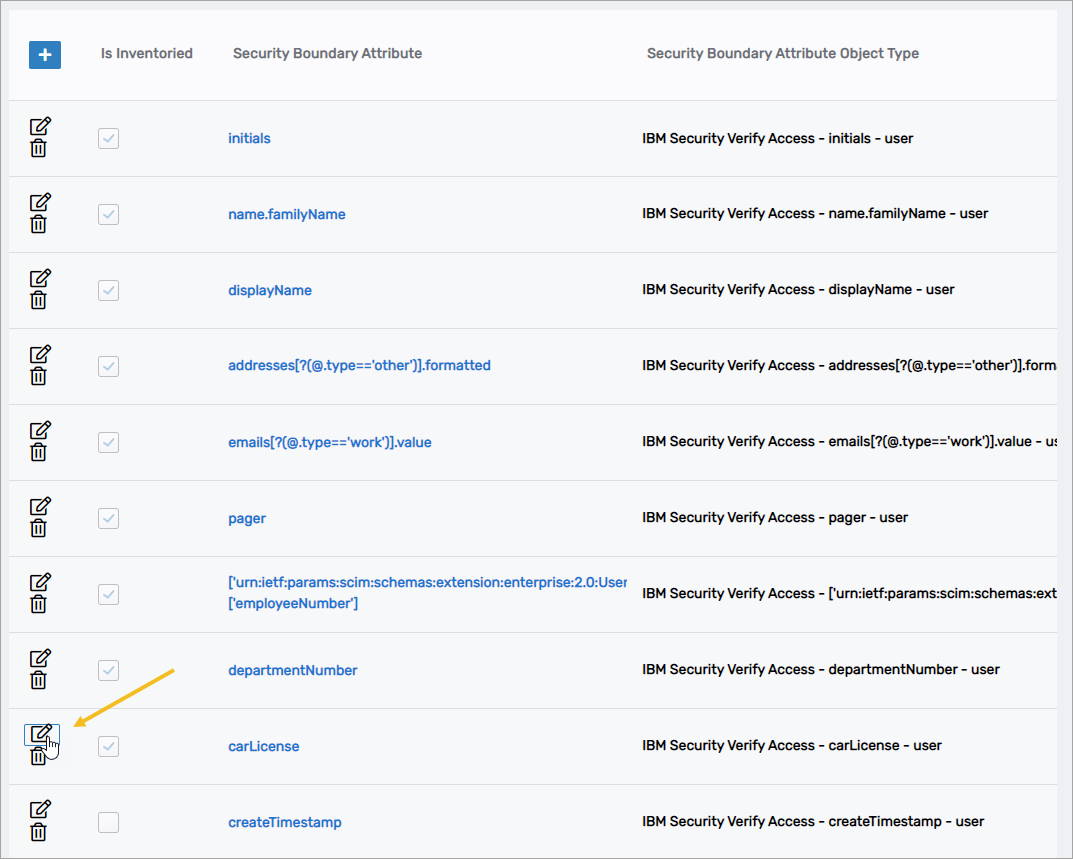Edit the createTimestamp attribute row
Image resolution: width=1073 pixels, height=859 pixels.
(40, 810)
